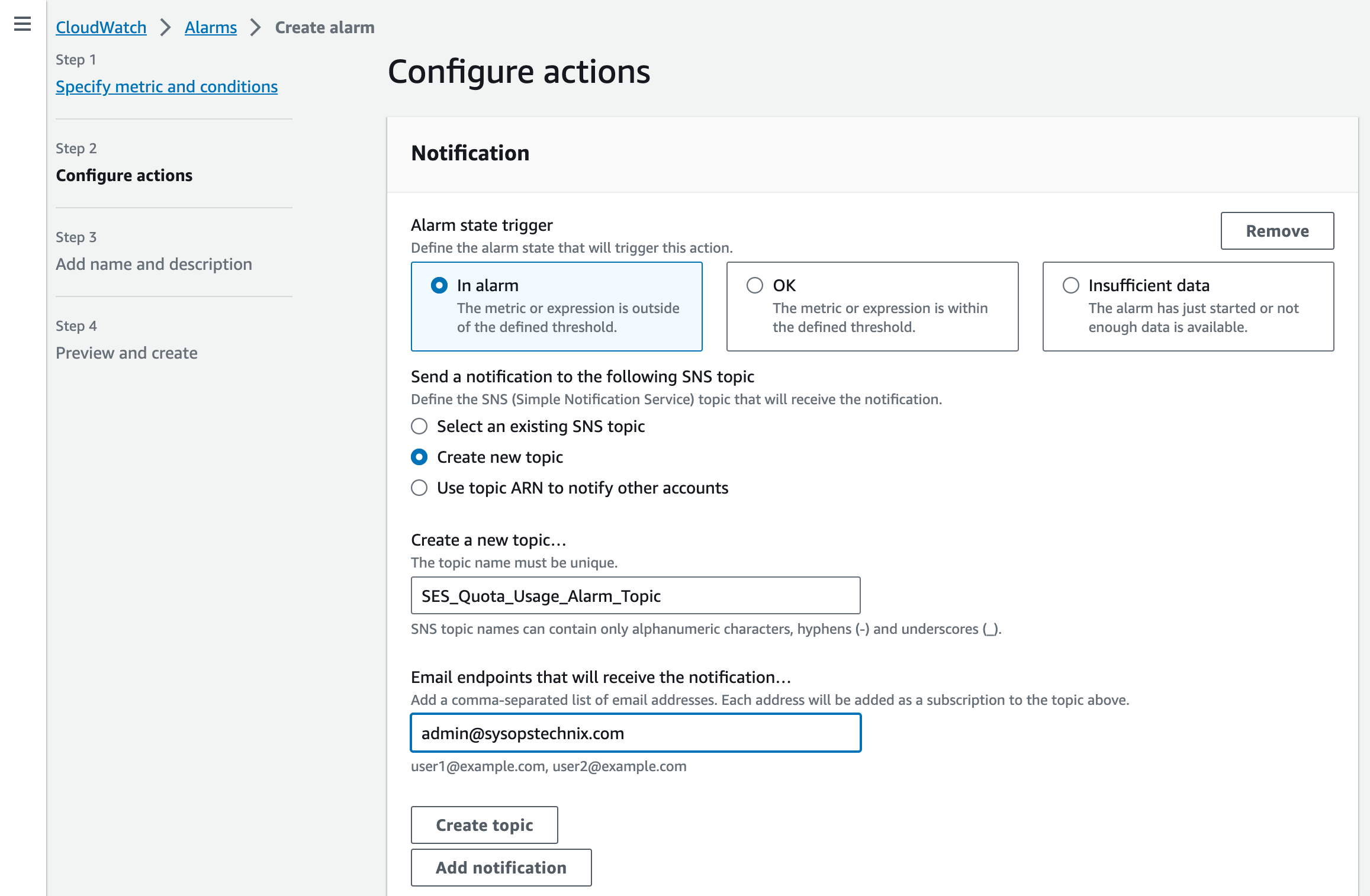1370x896 pixels.
Task: Click the Create alarm breadcrumb text
Action: click(324, 27)
